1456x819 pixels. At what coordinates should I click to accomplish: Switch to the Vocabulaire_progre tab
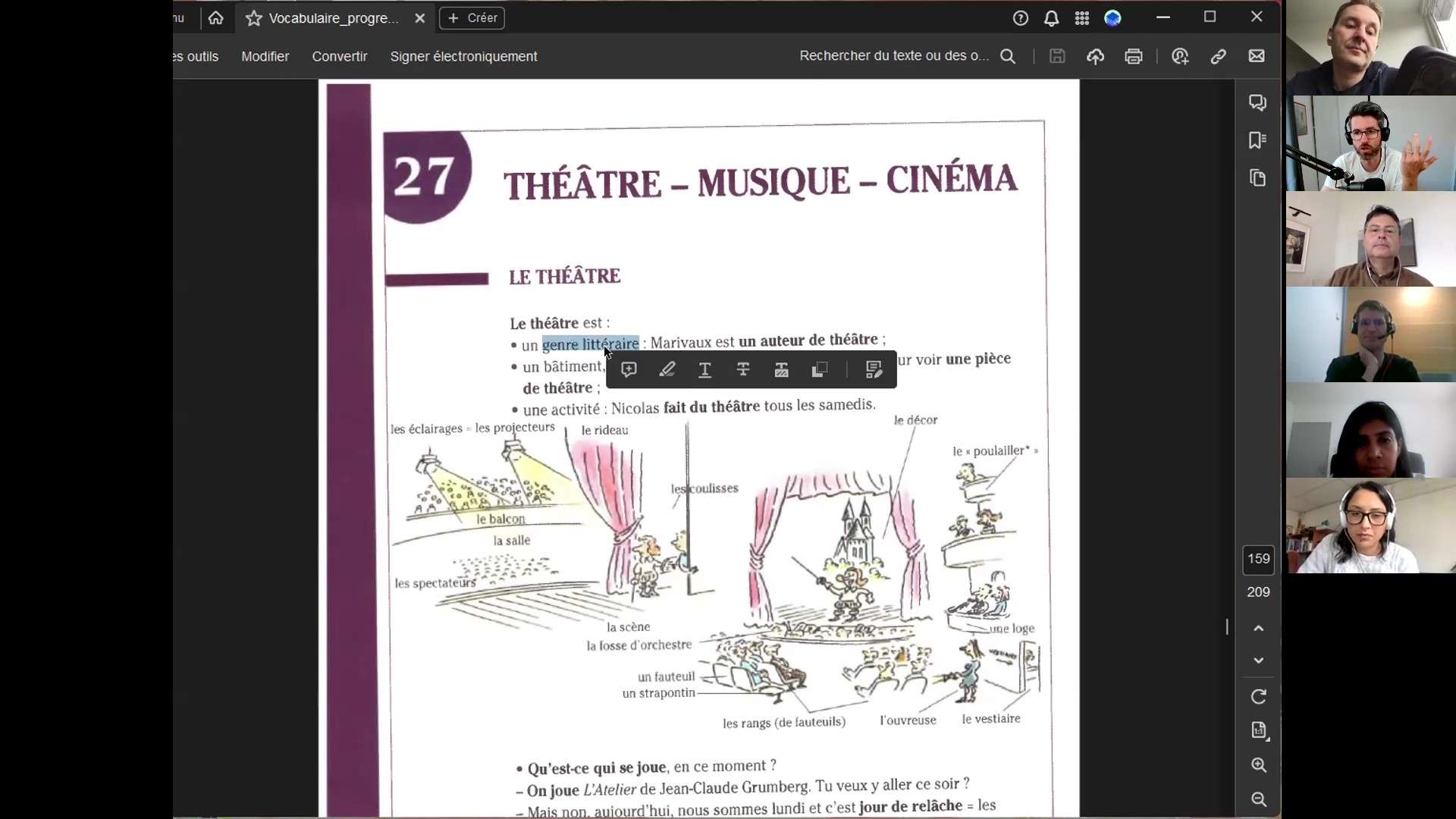pyautogui.click(x=334, y=18)
